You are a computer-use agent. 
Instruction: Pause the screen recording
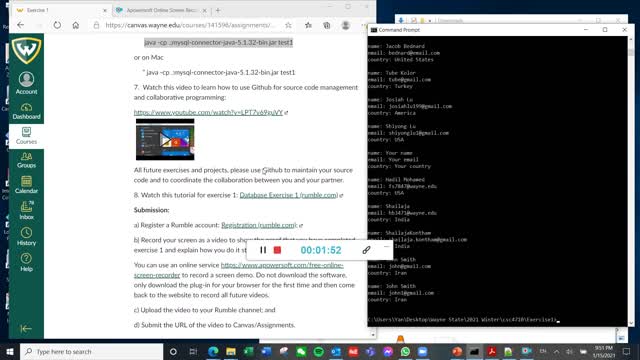263,250
